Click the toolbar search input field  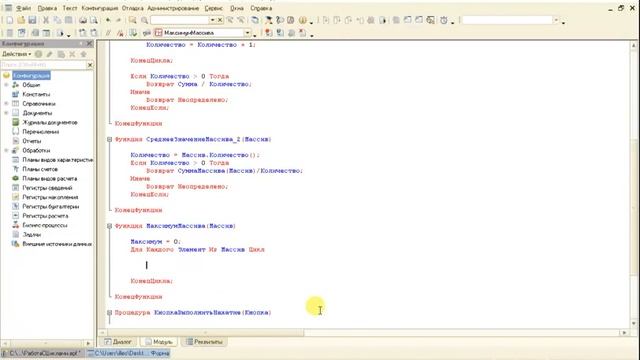pyautogui.click(x=180, y=20)
